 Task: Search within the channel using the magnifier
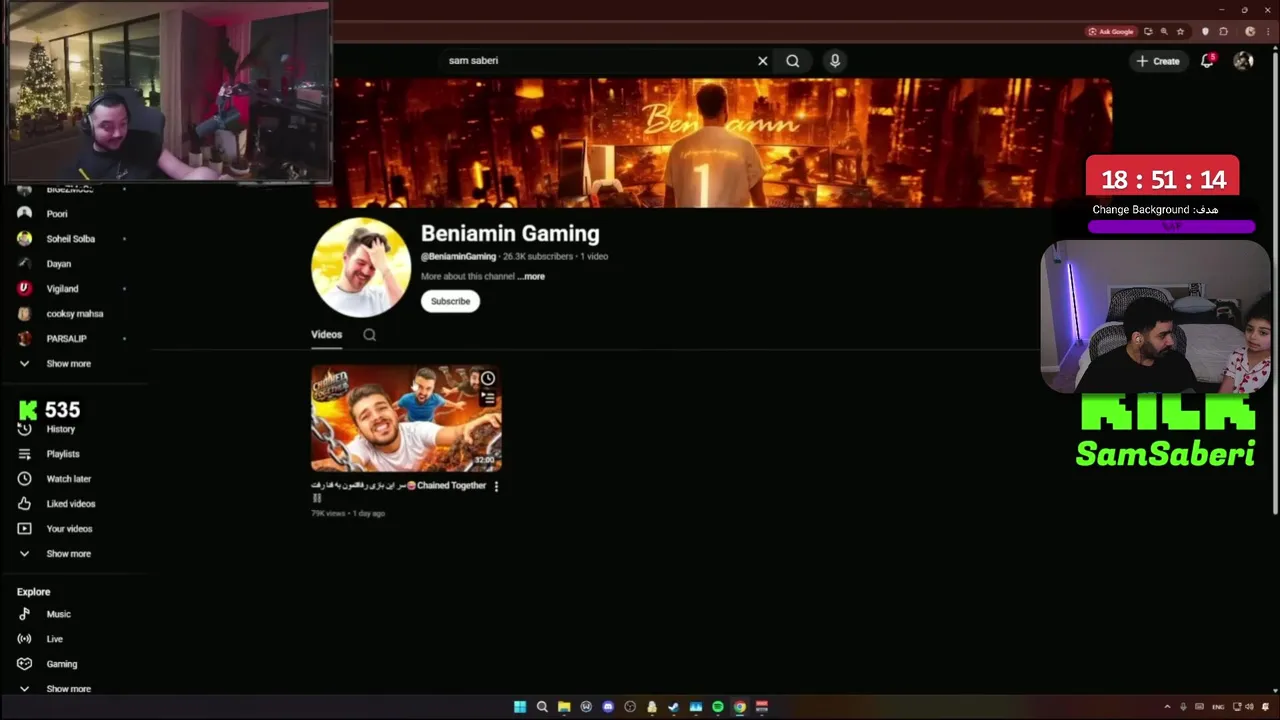(x=370, y=335)
